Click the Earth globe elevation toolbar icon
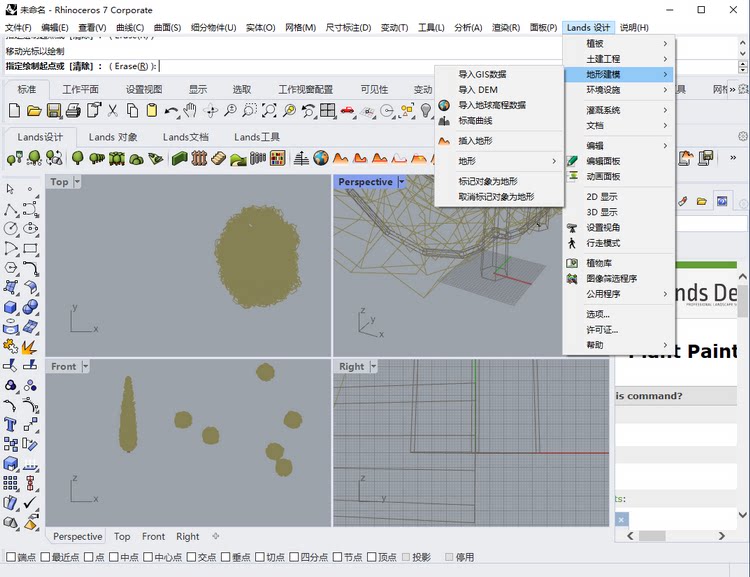Viewport: 750px width, 577px height. tap(321, 158)
